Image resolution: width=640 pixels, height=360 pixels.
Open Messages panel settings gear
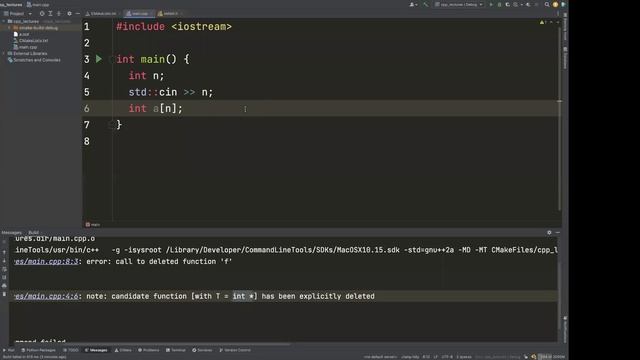pos(549,232)
